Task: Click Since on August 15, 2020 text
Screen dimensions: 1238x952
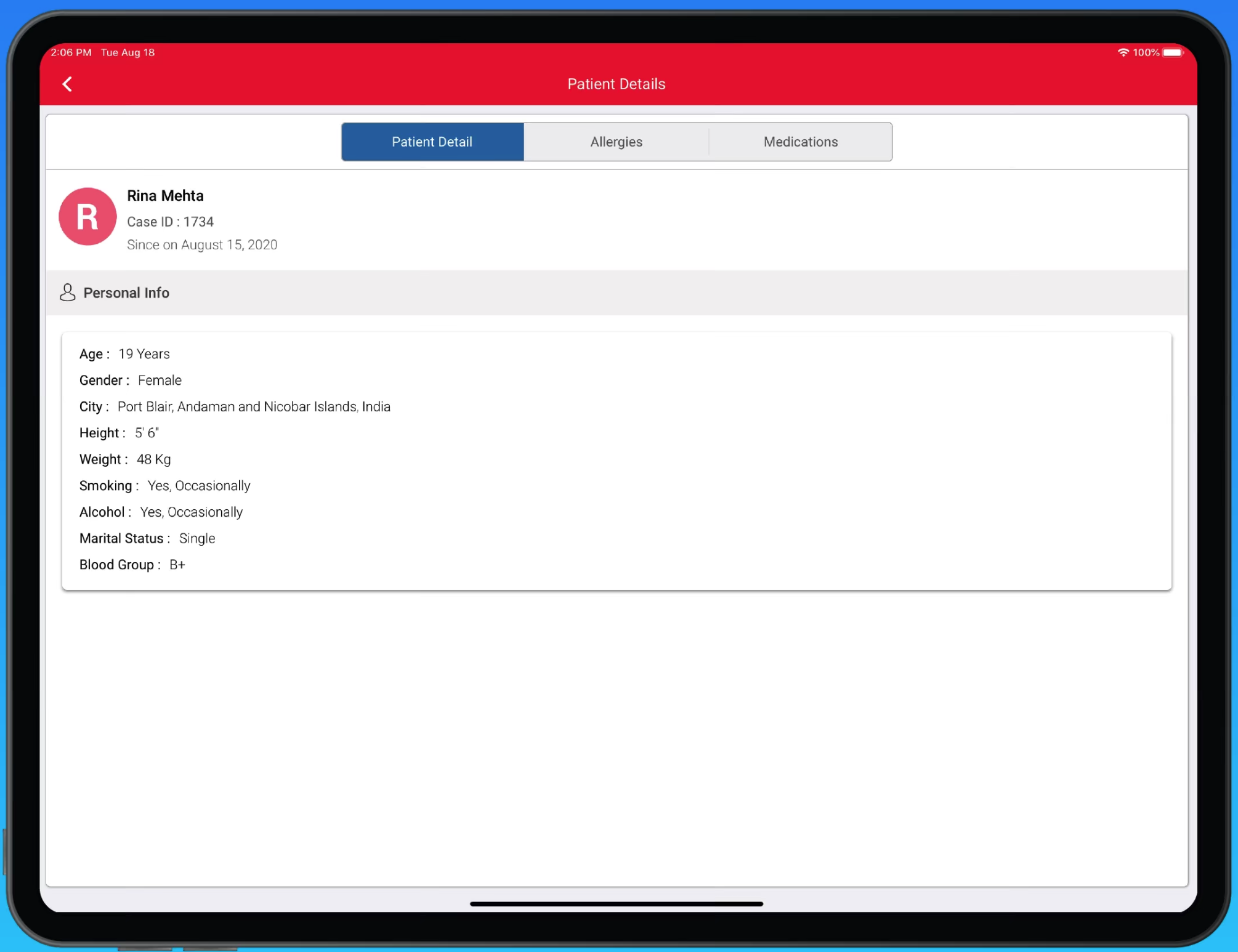Action: point(202,244)
